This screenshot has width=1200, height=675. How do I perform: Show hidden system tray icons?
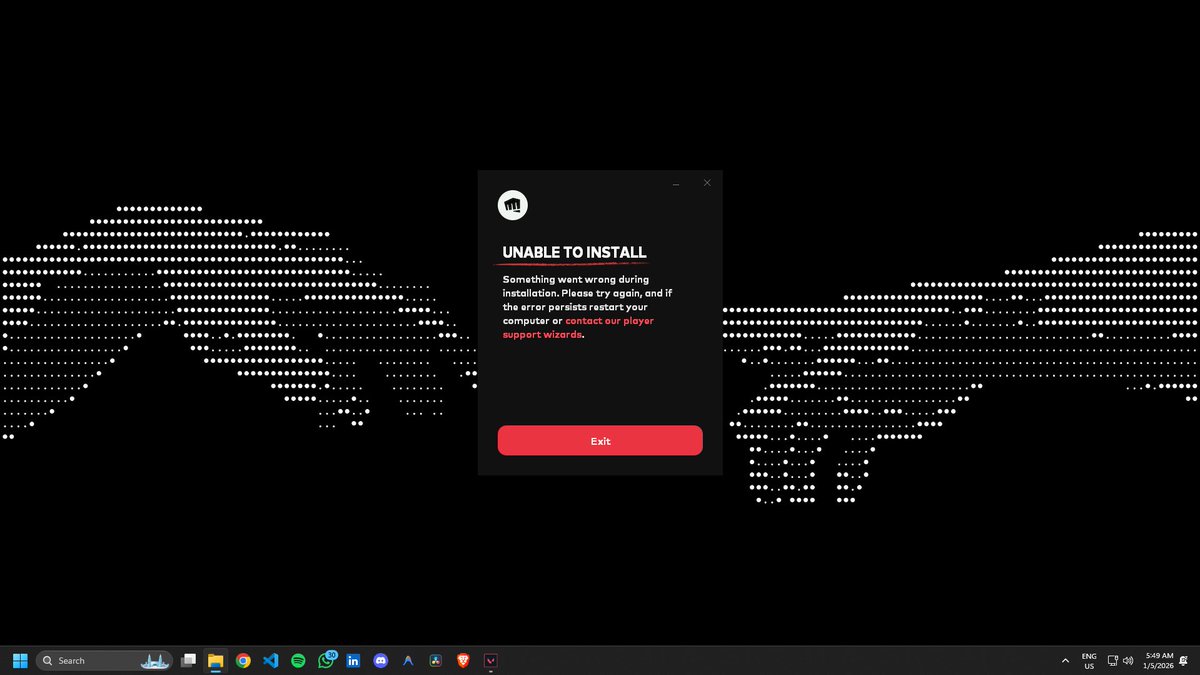1065,661
